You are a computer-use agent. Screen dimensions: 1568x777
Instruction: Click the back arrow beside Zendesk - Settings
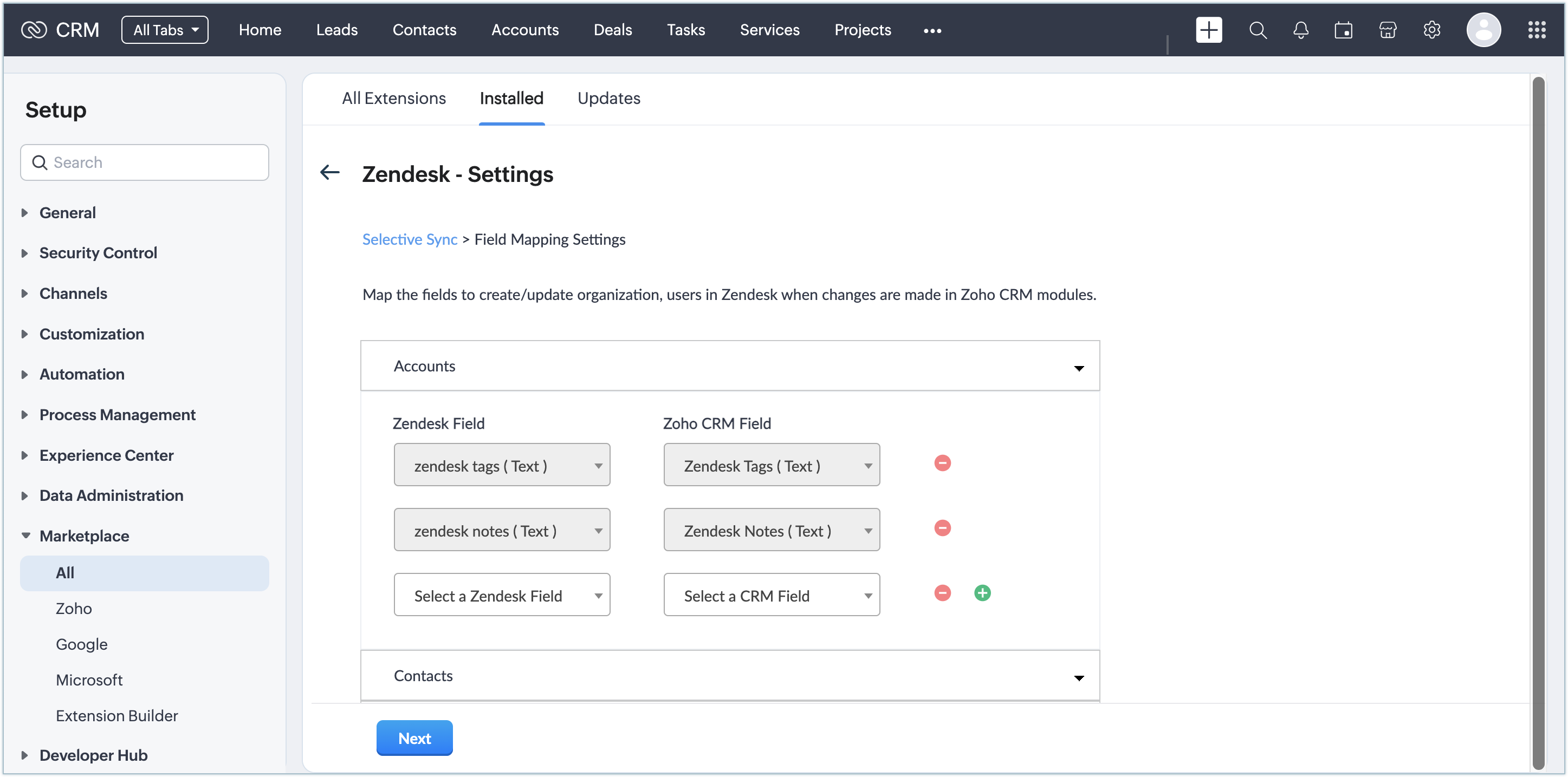click(x=330, y=173)
